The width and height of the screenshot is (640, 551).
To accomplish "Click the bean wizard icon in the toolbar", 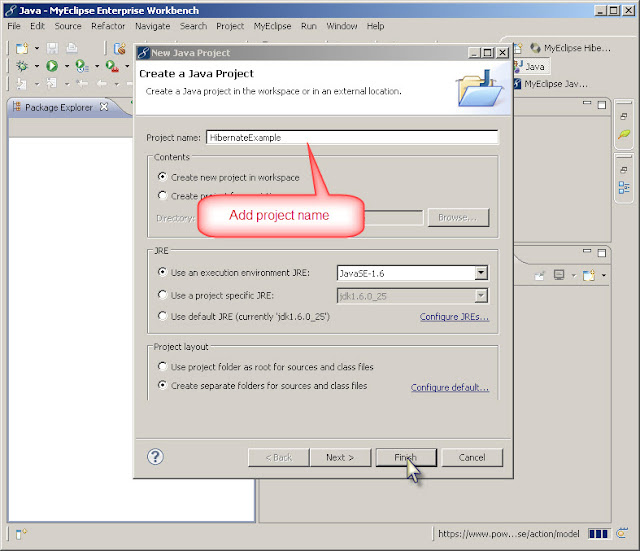I will pyautogui.click(x=120, y=48).
